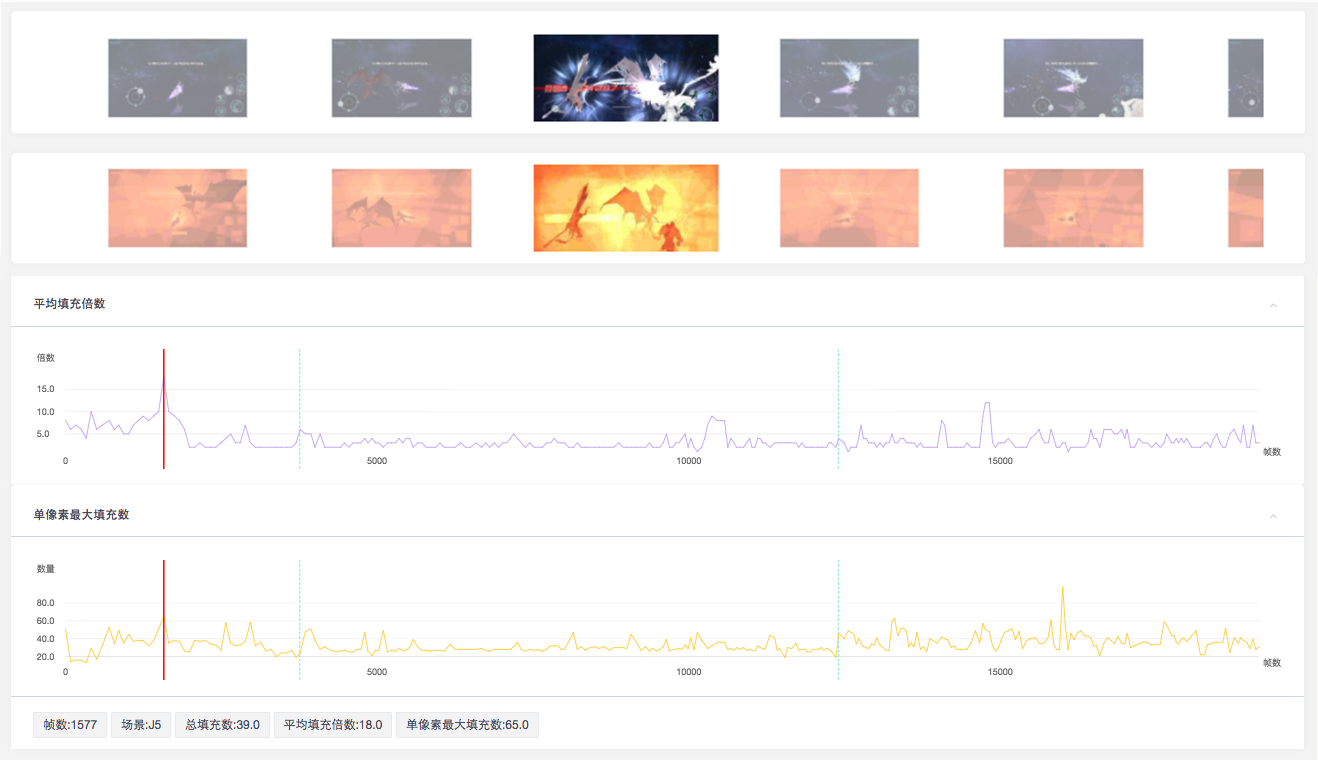Open the highlighted center game screenshot thumbnail
This screenshot has height=760, width=1318.
(626, 78)
